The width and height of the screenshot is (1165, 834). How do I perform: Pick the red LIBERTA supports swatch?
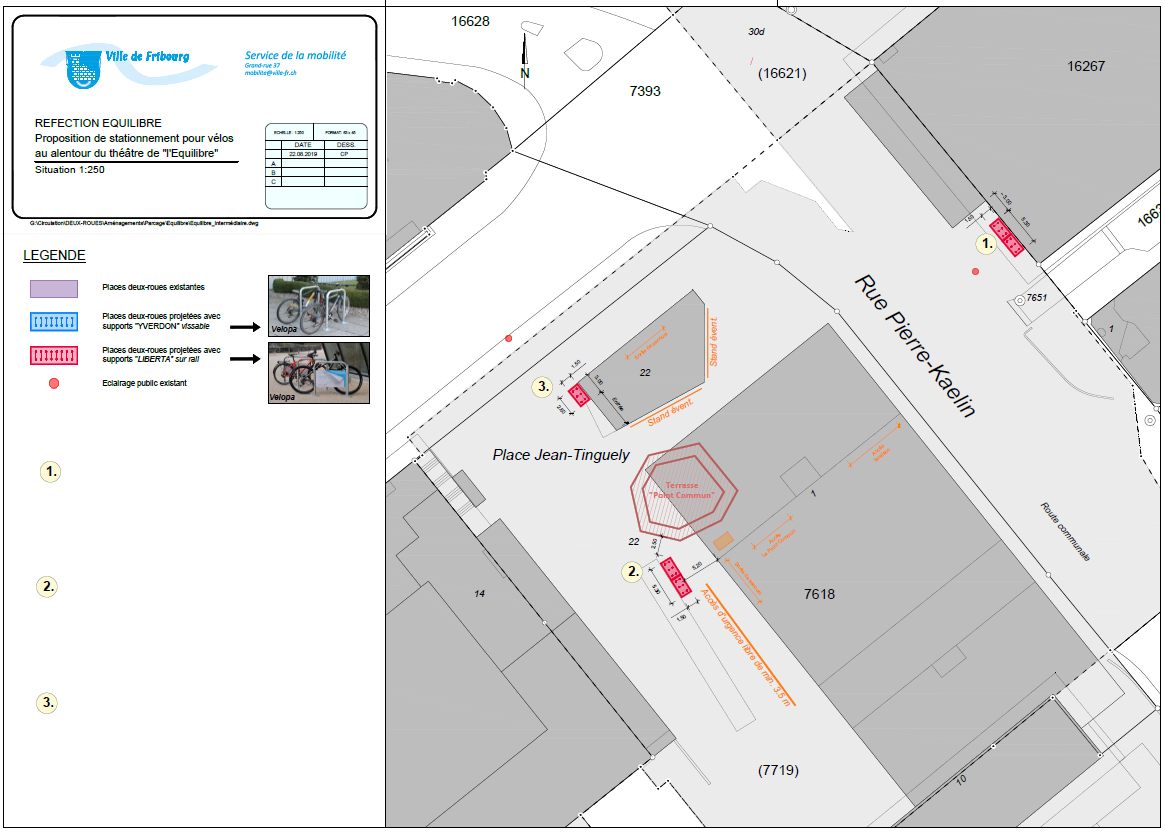click(54, 354)
